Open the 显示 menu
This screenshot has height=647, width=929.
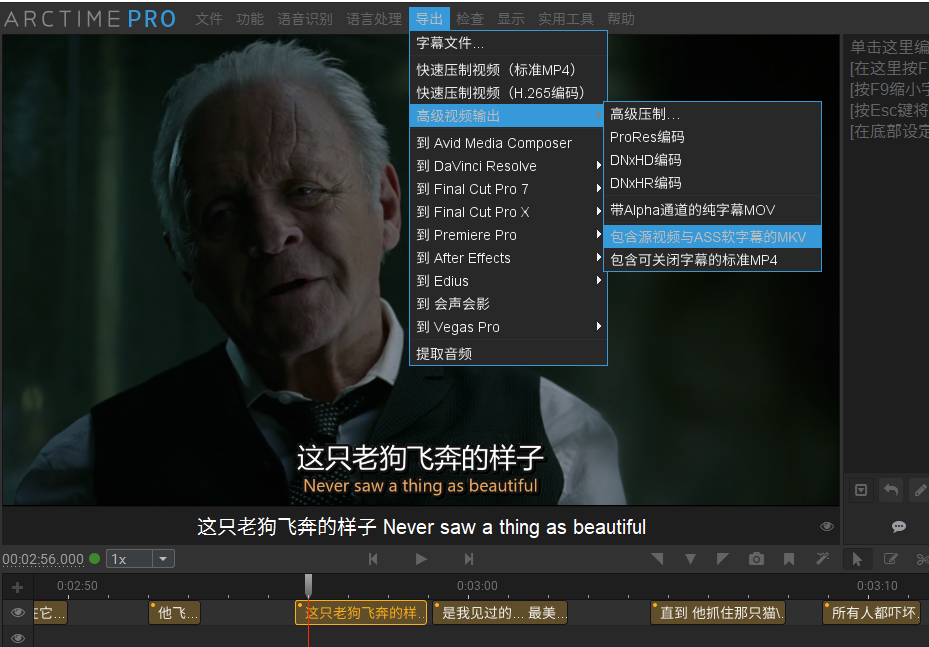coord(511,19)
